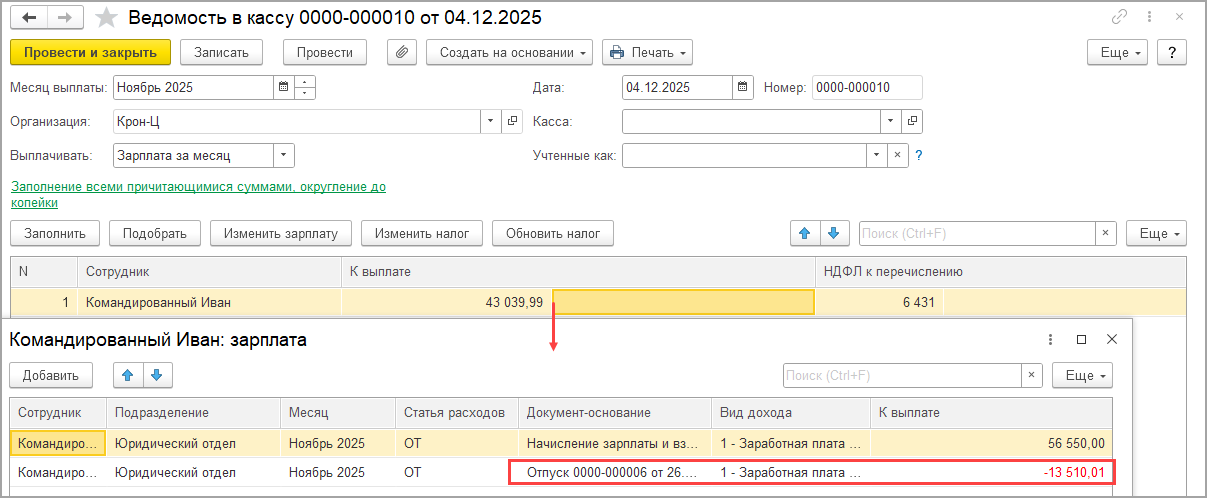Open Еще menu in зарплата window
This screenshot has width=1207, height=498.
tap(1083, 375)
